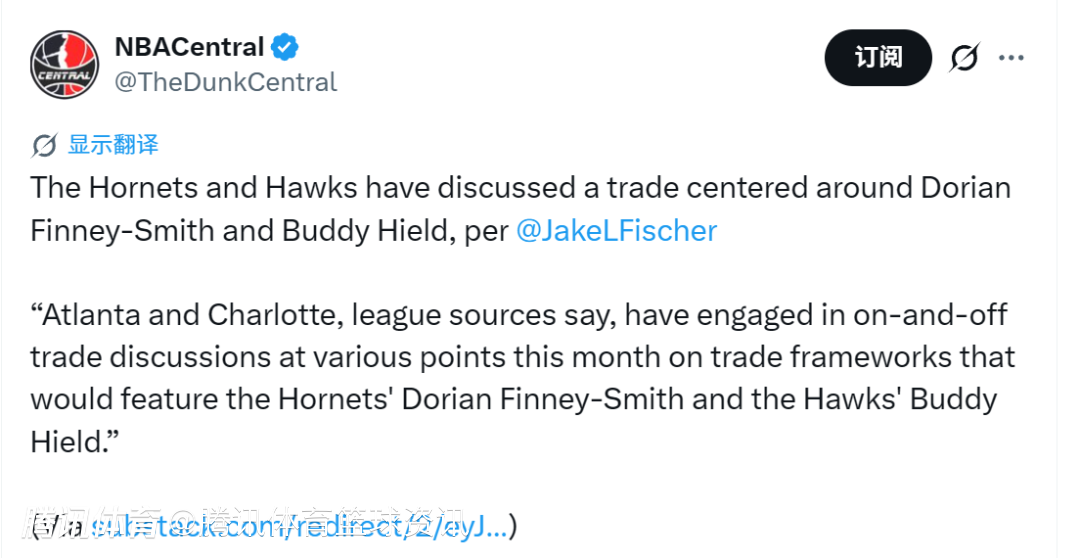Open the NBACentral basketball logo avatar
This screenshot has height=558, width=1080.
point(65,64)
